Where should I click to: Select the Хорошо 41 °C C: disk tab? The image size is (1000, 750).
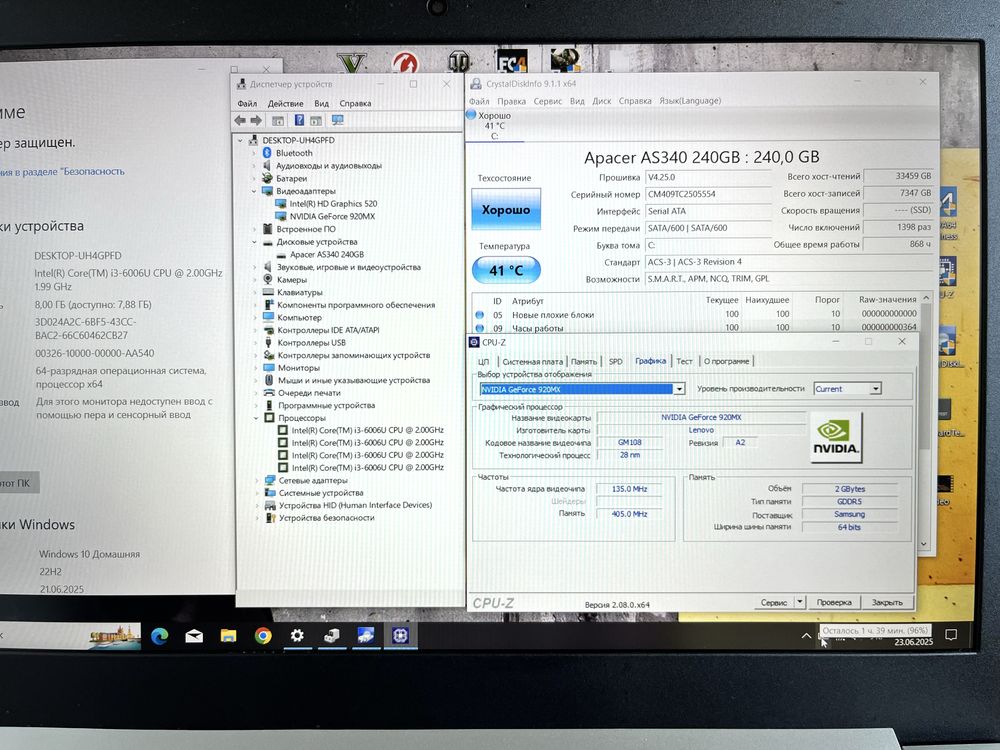point(495,126)
